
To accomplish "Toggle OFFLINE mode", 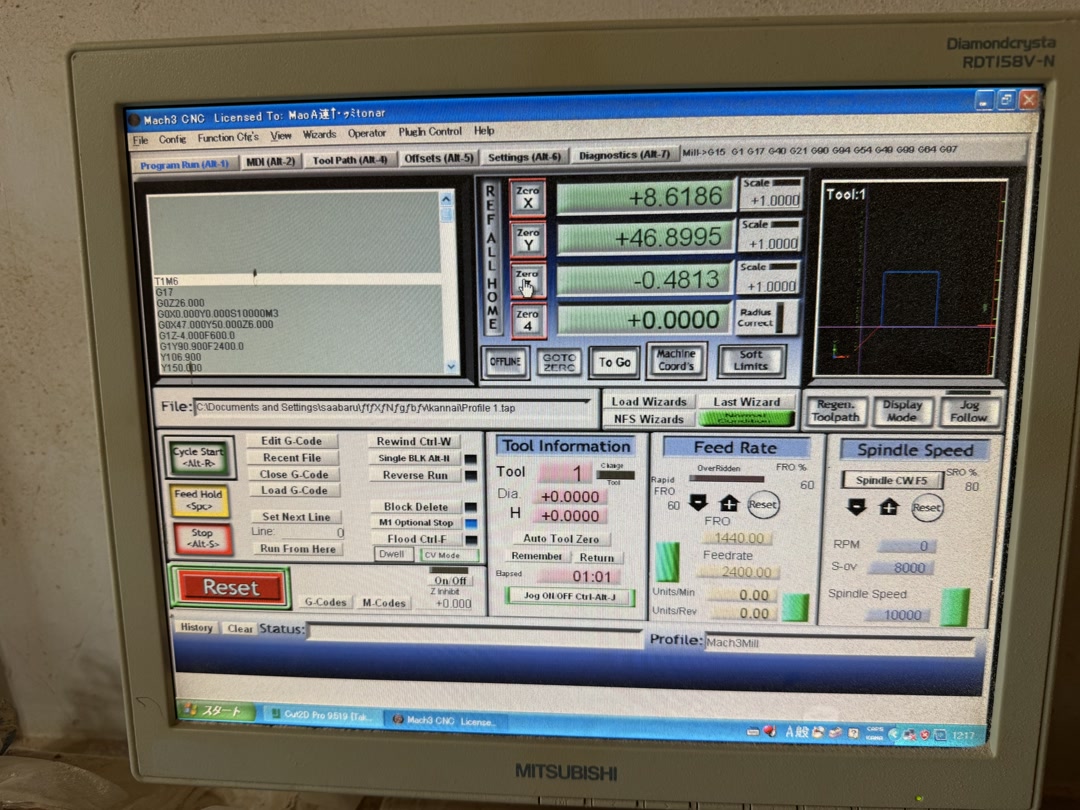I will pyautogui.click(x=505, y=362).
